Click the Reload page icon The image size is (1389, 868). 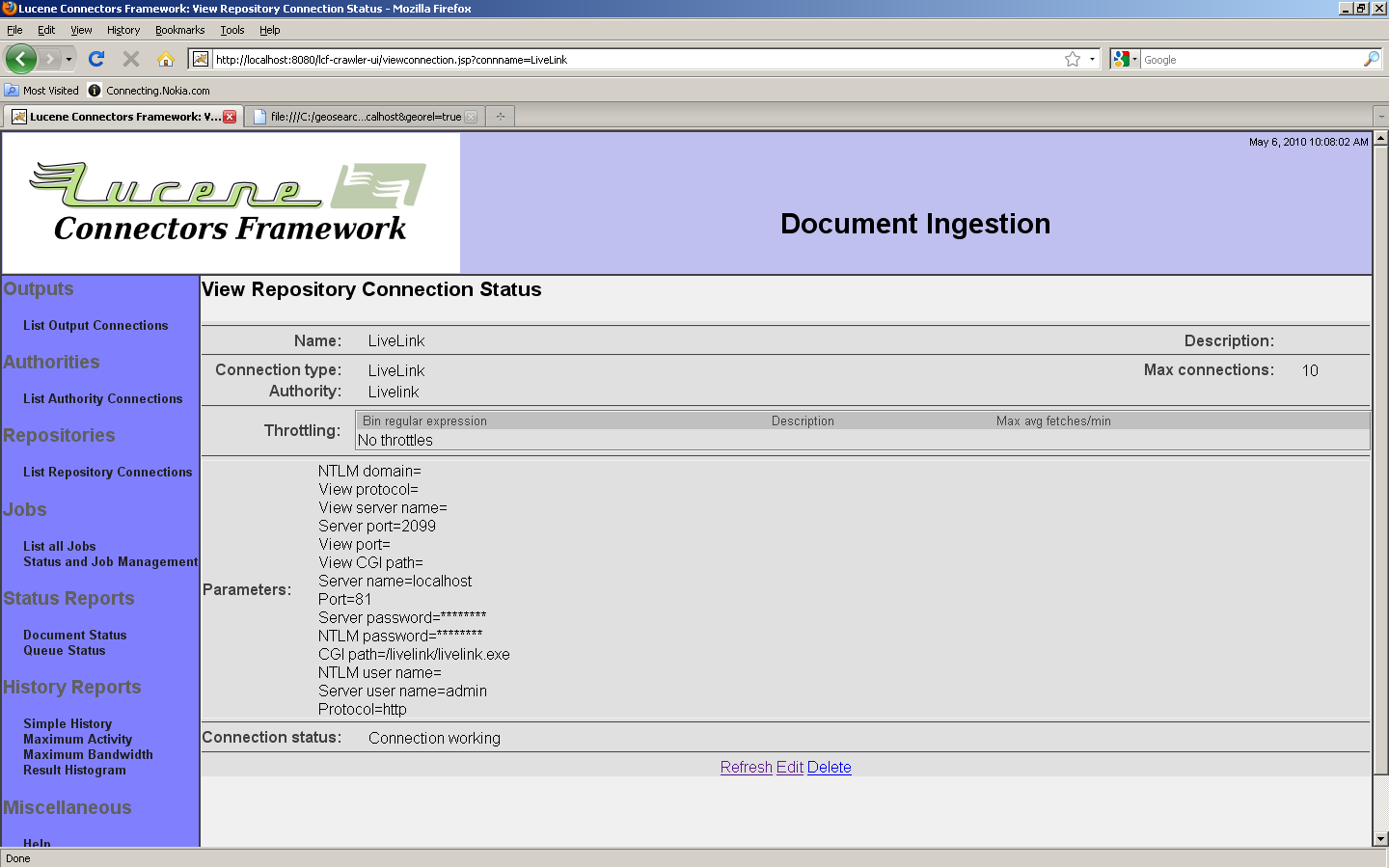click(x=96, y=59)
